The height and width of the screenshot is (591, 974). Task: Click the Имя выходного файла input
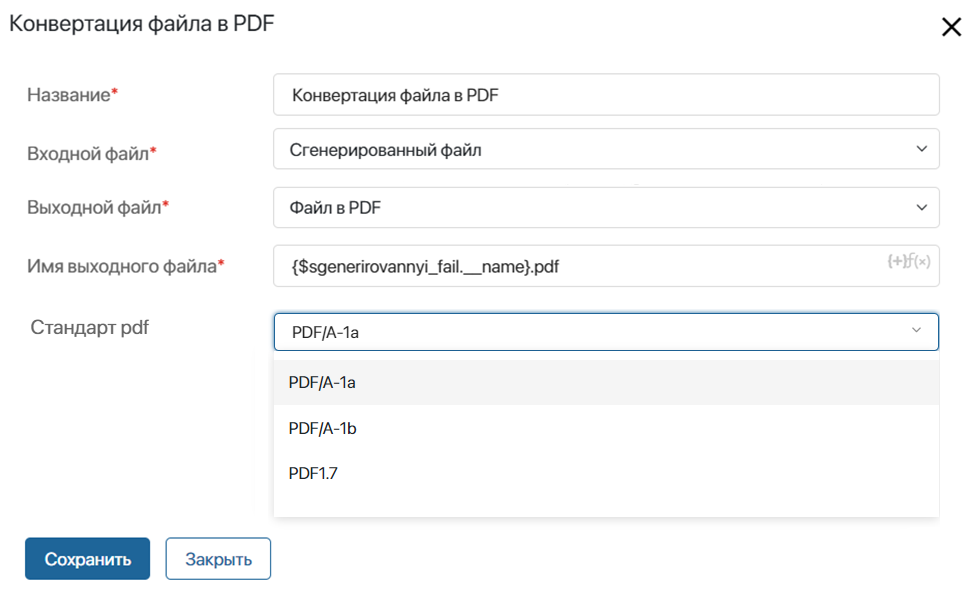click(606, 266)
